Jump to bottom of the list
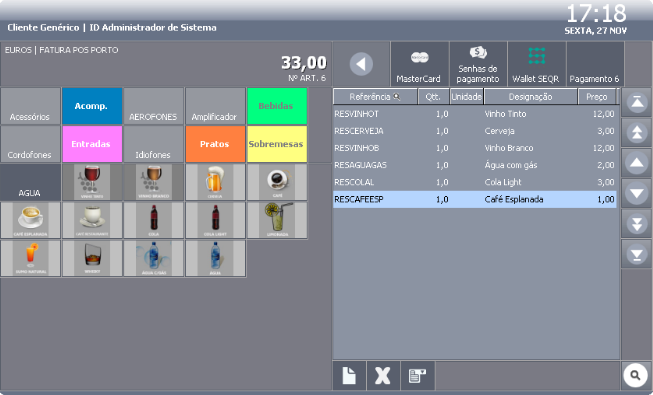This screenshot has width=653, height=395. (637, 254)
